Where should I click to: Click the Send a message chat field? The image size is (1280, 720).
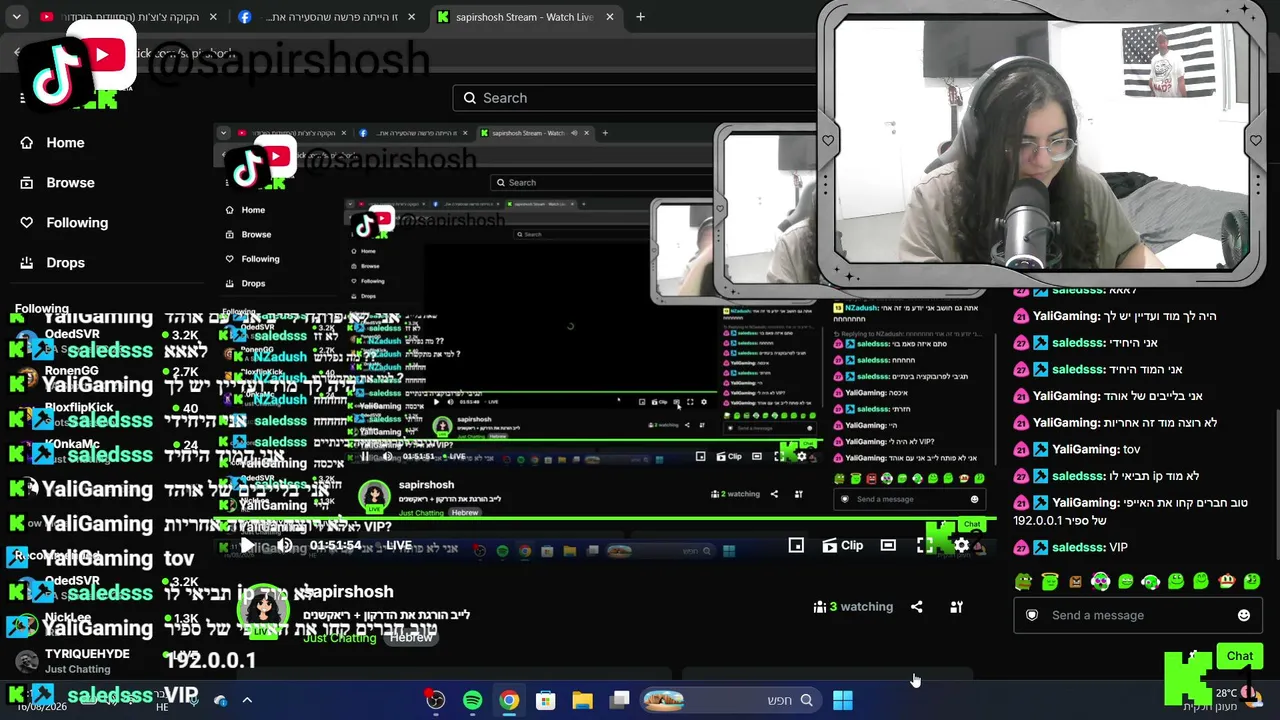tap(1138, 615)
